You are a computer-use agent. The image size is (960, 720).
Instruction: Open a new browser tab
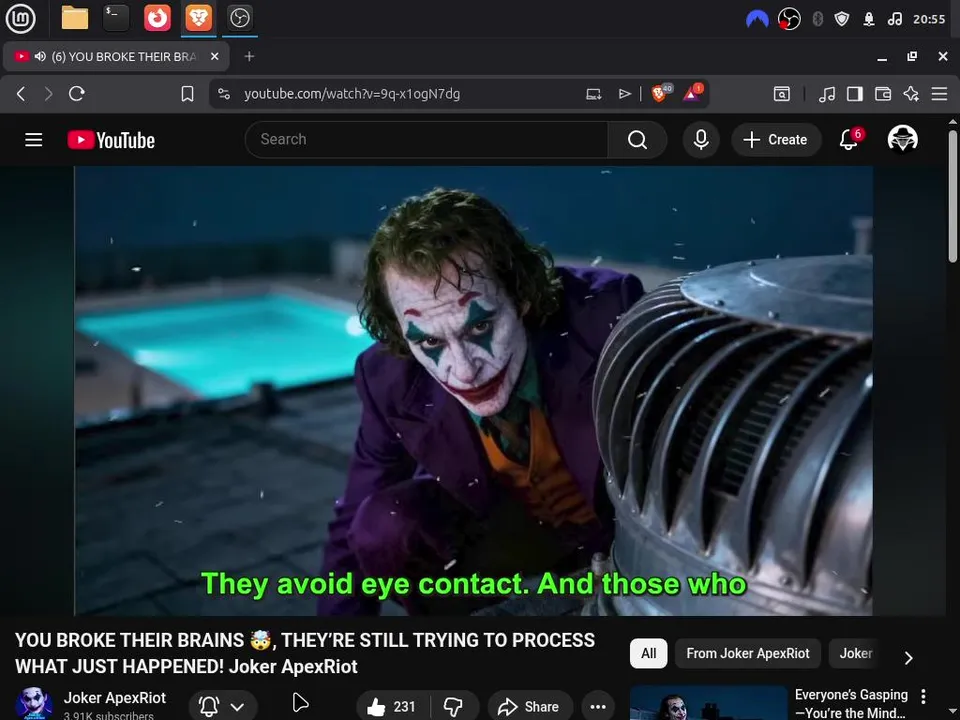pos(249,56)
